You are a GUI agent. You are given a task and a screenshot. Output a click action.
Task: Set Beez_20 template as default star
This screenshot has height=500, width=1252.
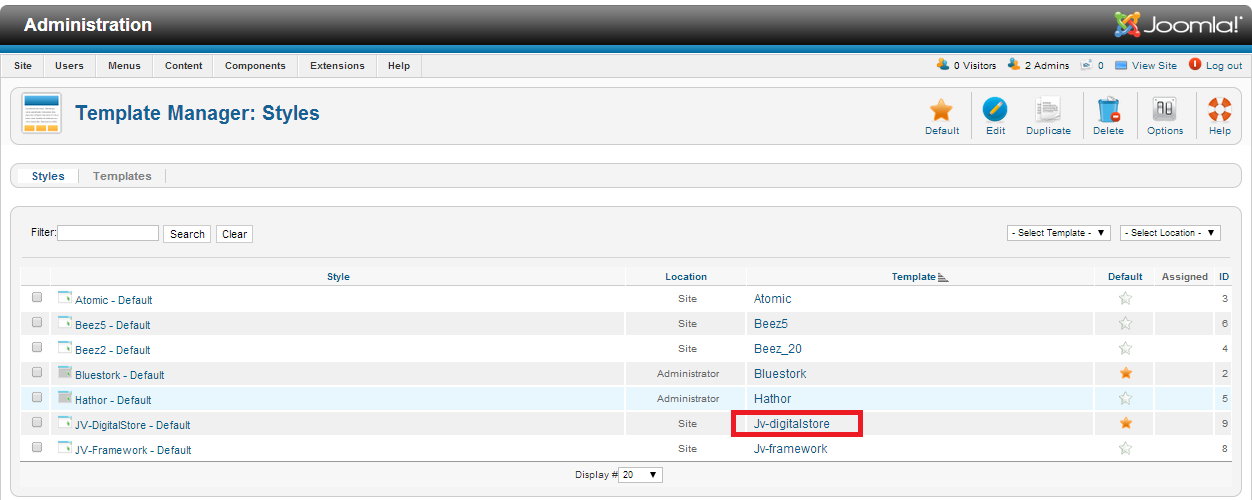[1125, 348]
